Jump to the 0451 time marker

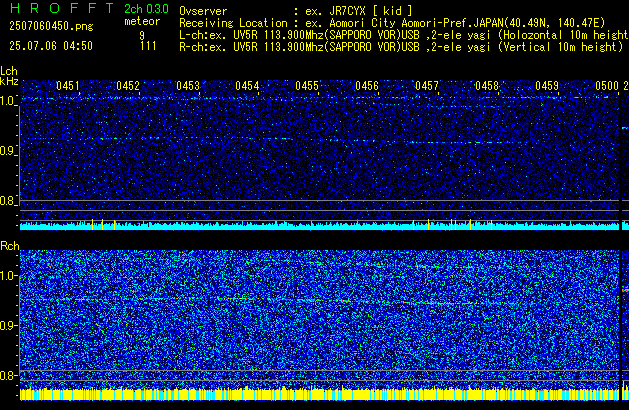pos(68,86)
